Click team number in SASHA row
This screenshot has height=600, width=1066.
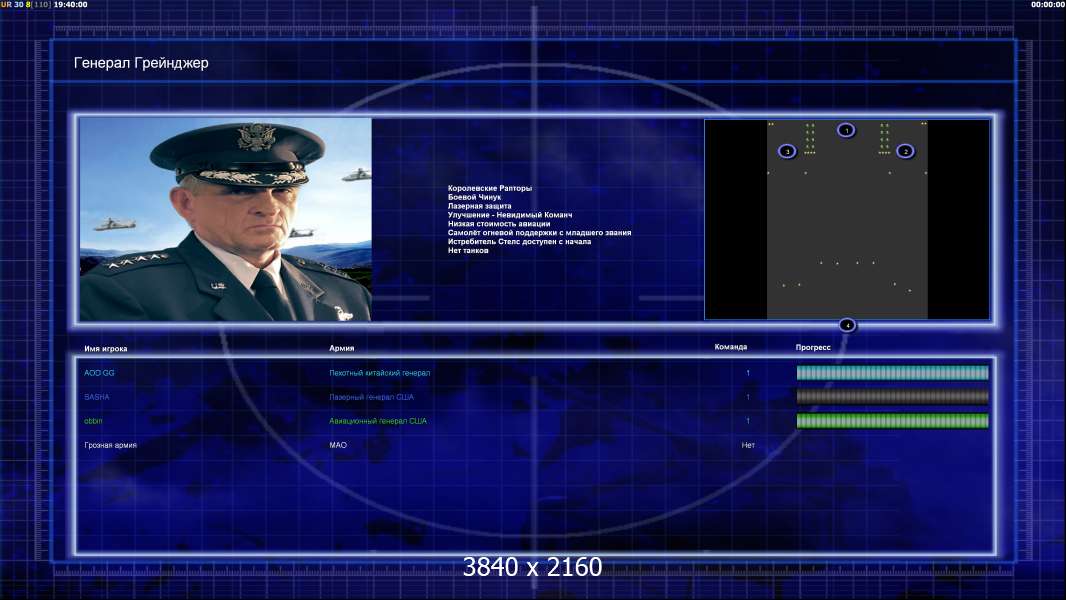(x=748, y=397)
